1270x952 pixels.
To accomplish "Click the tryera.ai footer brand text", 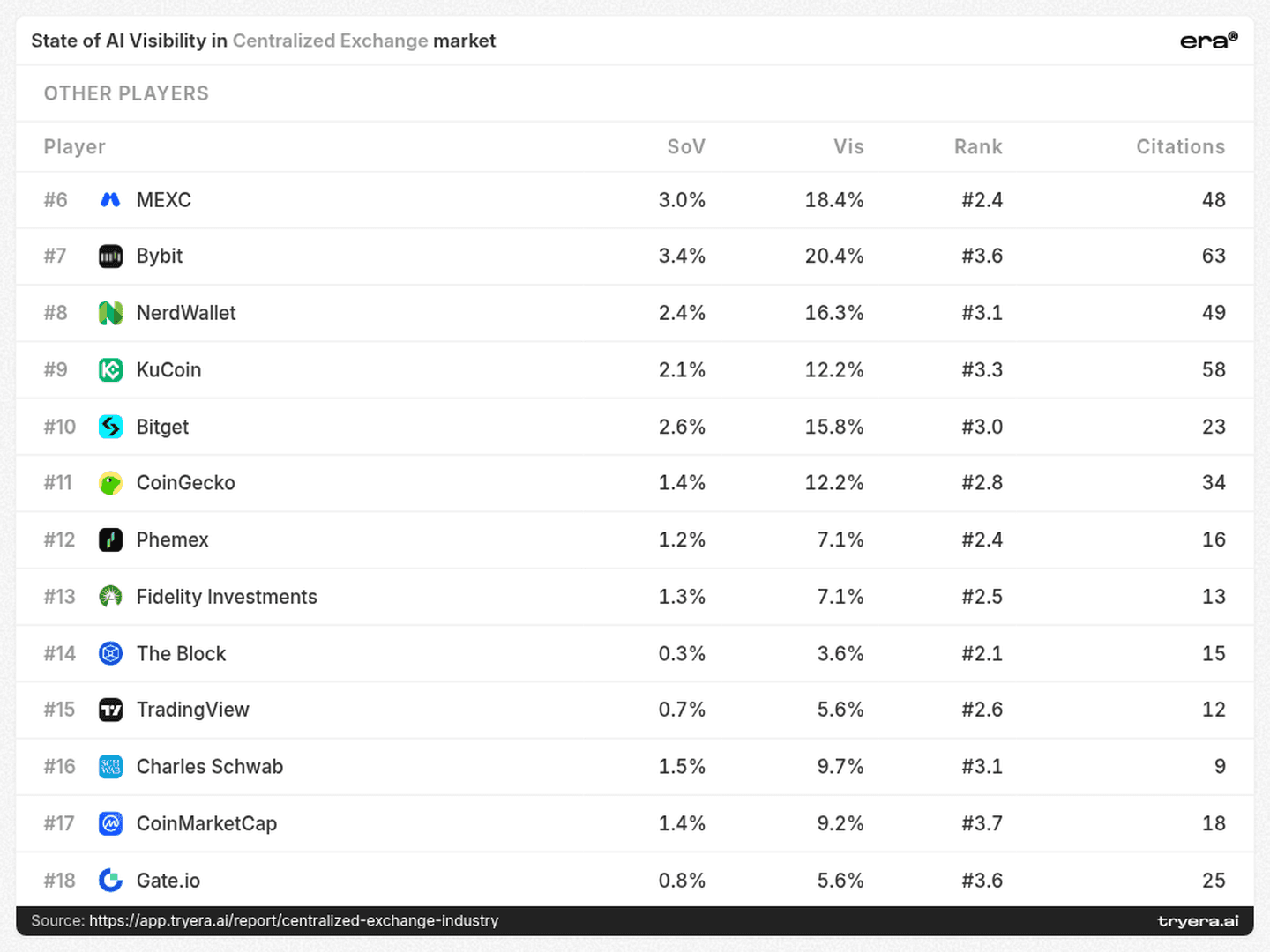I will coord(1198,921).
